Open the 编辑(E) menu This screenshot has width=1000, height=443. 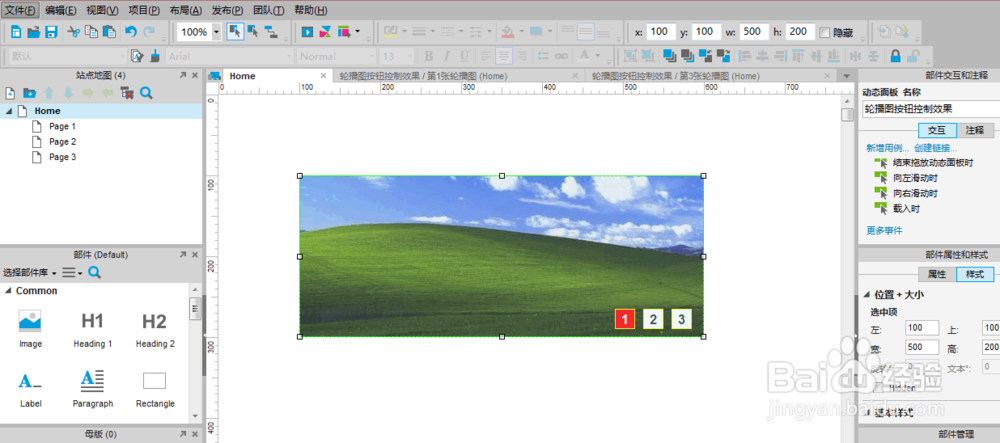pyautogui.click(x=61, y=10)
